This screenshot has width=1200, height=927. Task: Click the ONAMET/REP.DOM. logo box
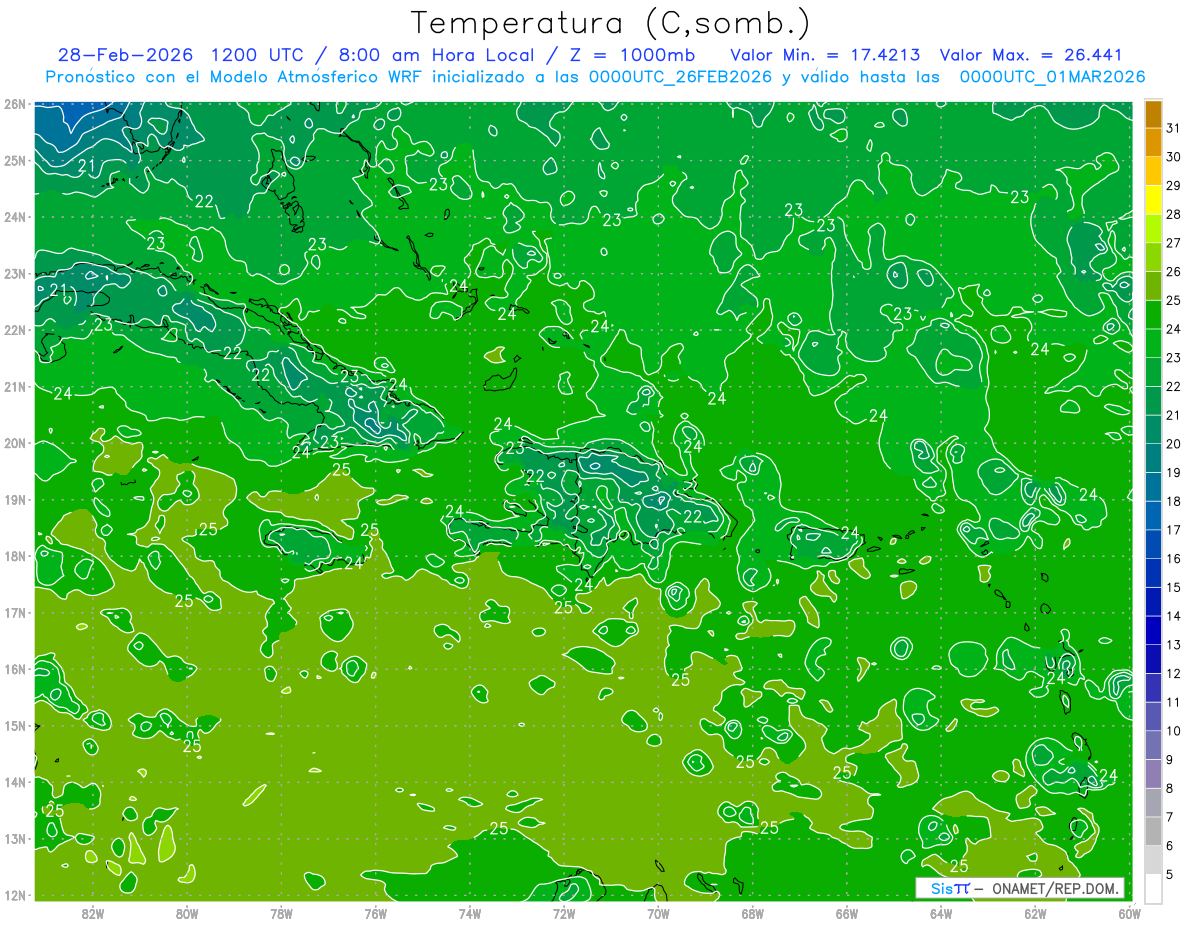coord(1020,888)
